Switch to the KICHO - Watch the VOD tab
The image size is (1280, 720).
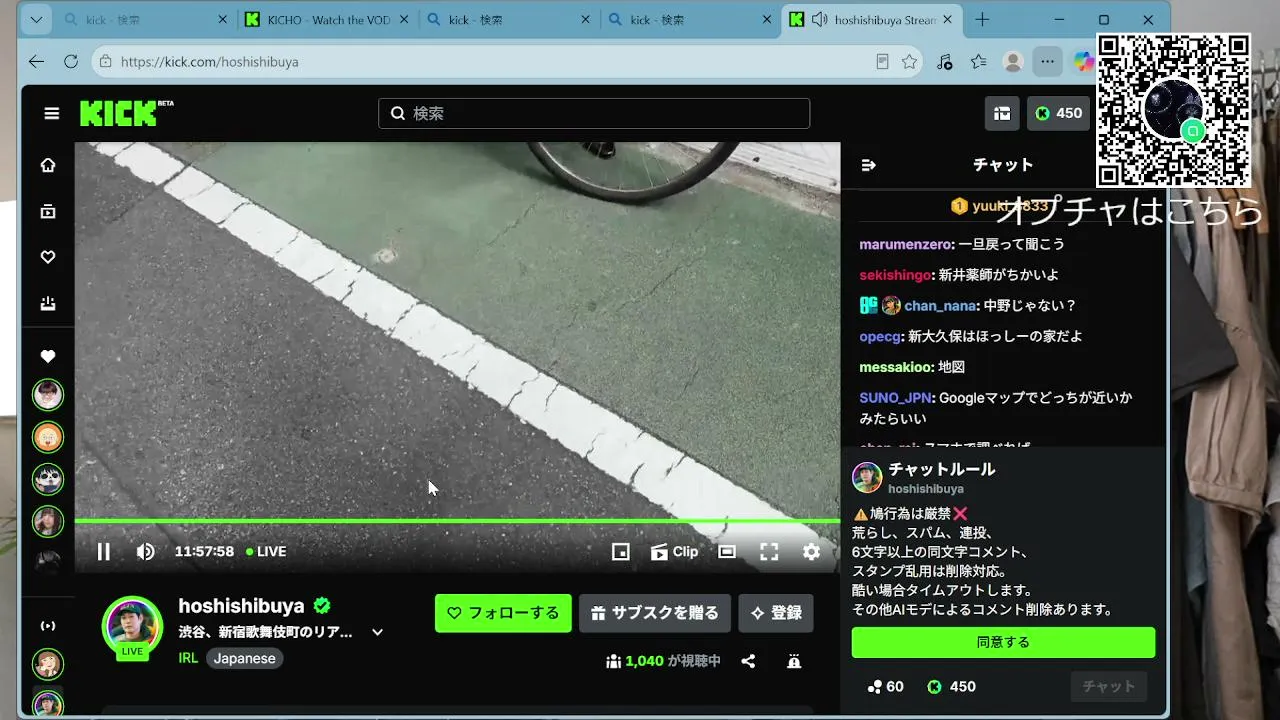coord(329,20)
